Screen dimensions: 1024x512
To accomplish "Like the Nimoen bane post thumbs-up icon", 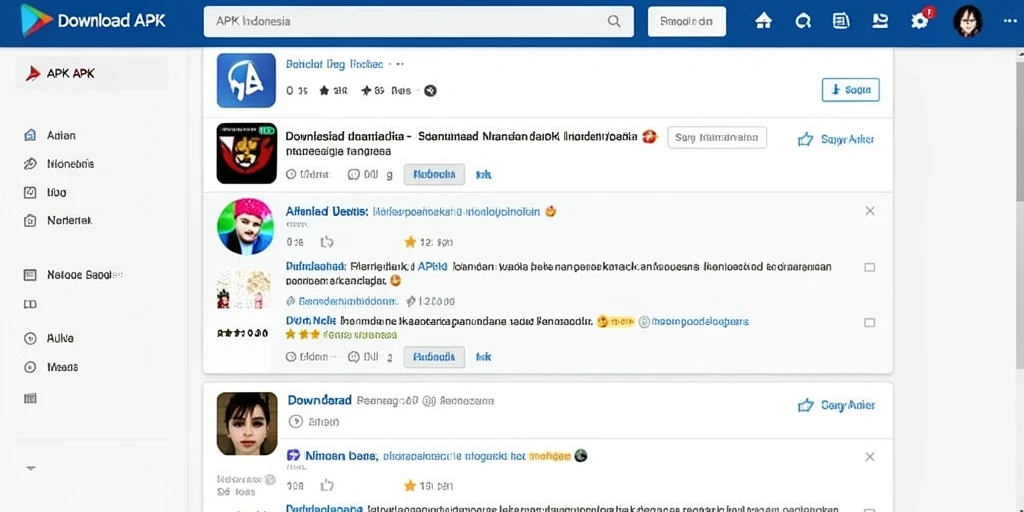I will (327, 486).
